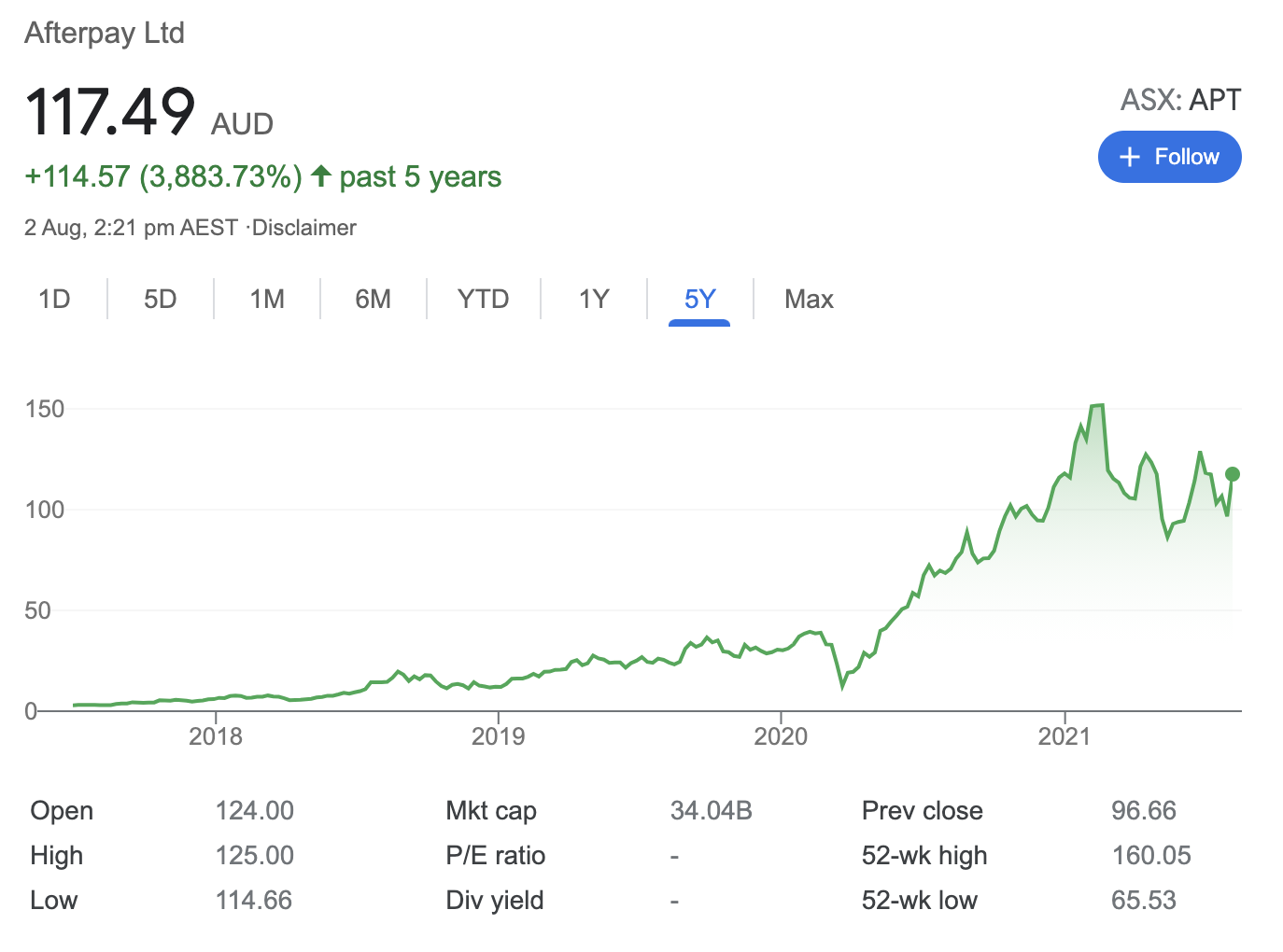Click the 2020 axis label
1283x952 pixels.
(781, 736)
